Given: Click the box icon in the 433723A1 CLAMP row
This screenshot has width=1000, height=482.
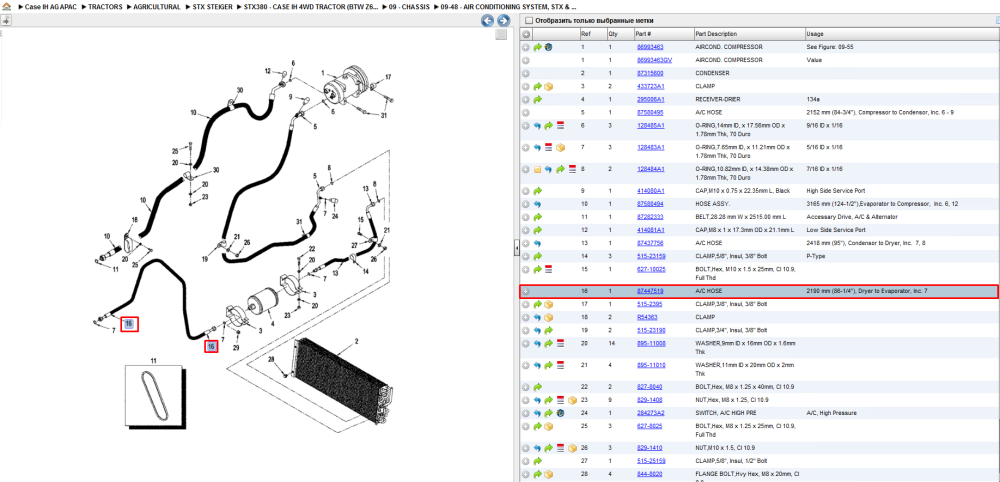Looking at the screenshot, I should (548, 86).
